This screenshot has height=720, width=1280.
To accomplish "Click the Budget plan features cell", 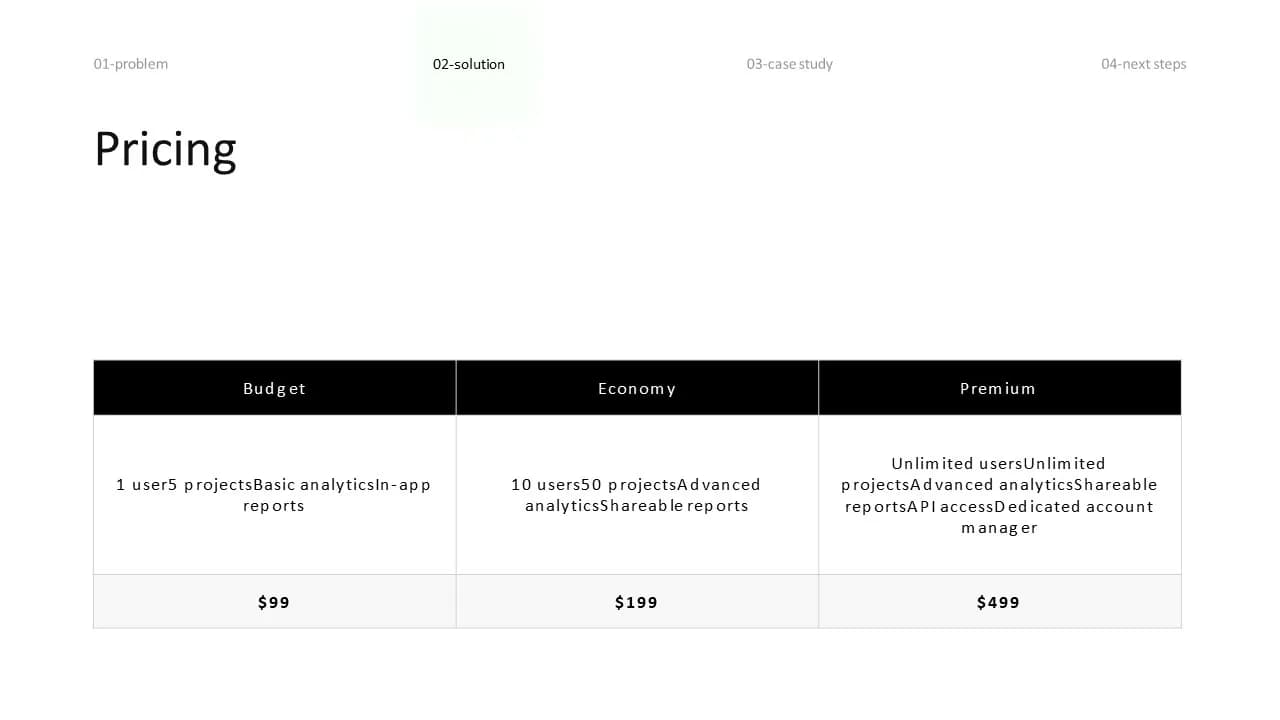I will 275,495.
